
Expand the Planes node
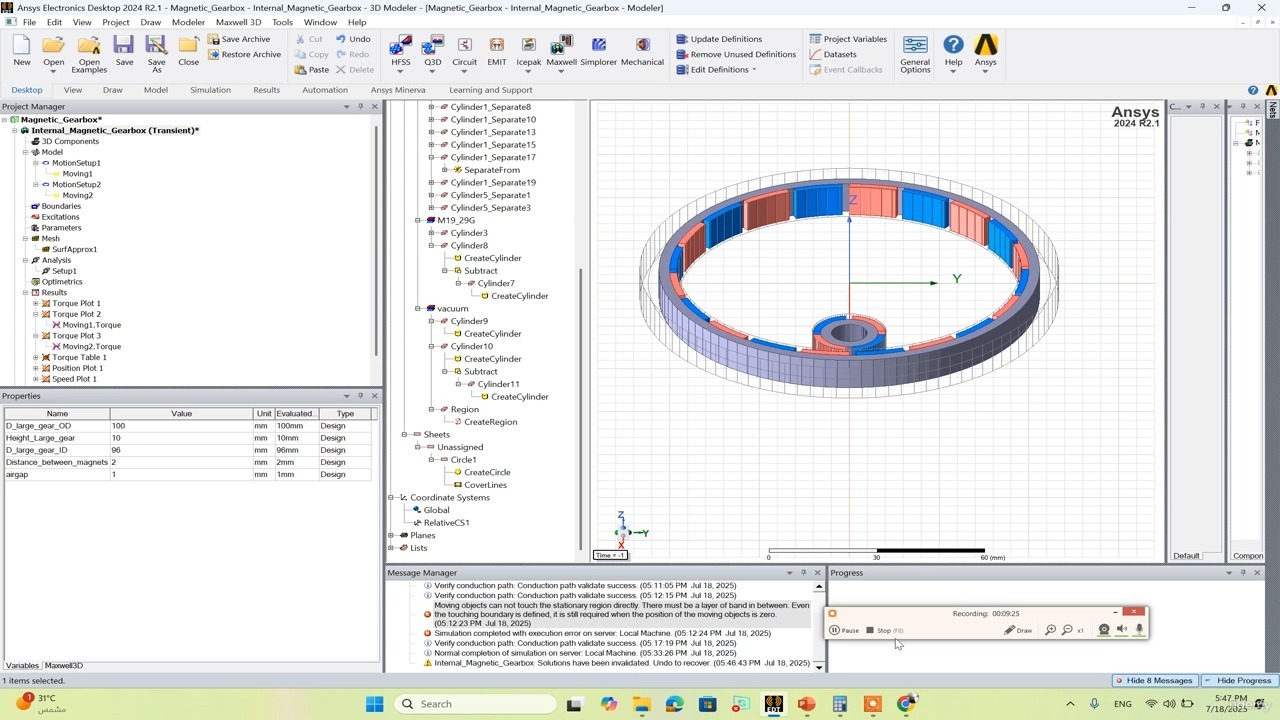point(391,535)
